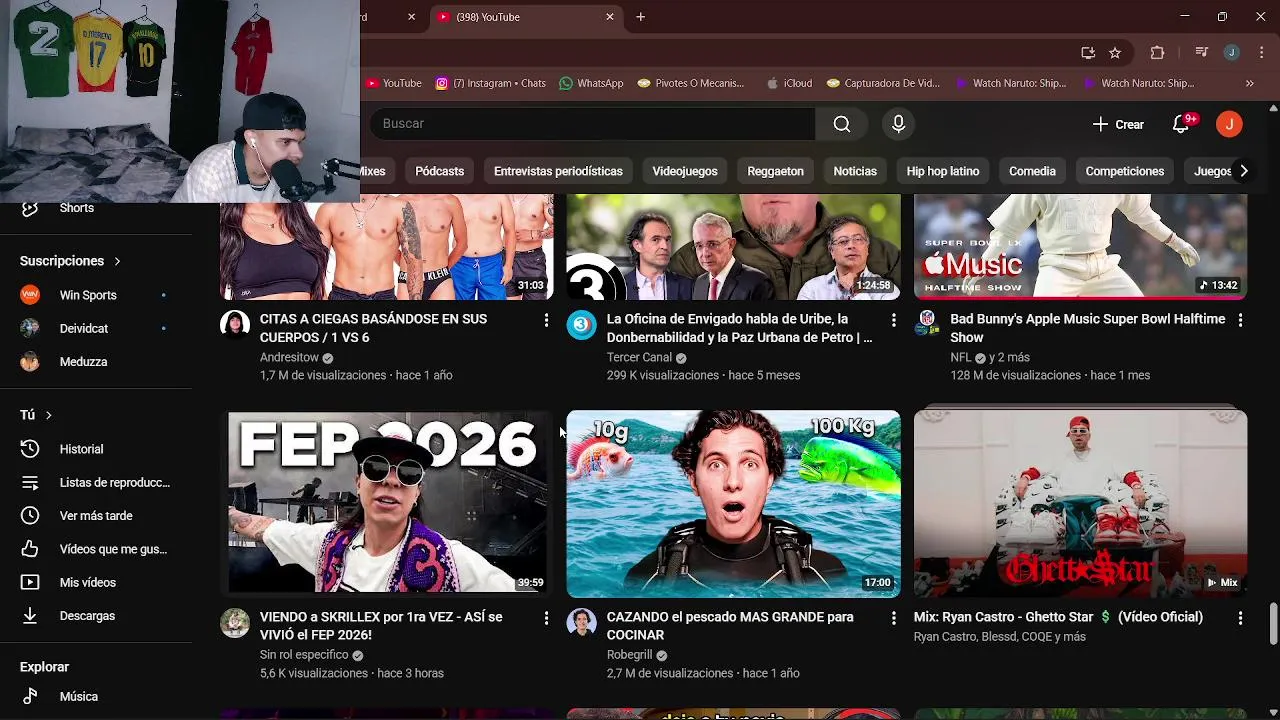The height and width of the screenshot is (720, 1280).
Task: Select the Comedia chip
Action: click(x=1032, y=171)
